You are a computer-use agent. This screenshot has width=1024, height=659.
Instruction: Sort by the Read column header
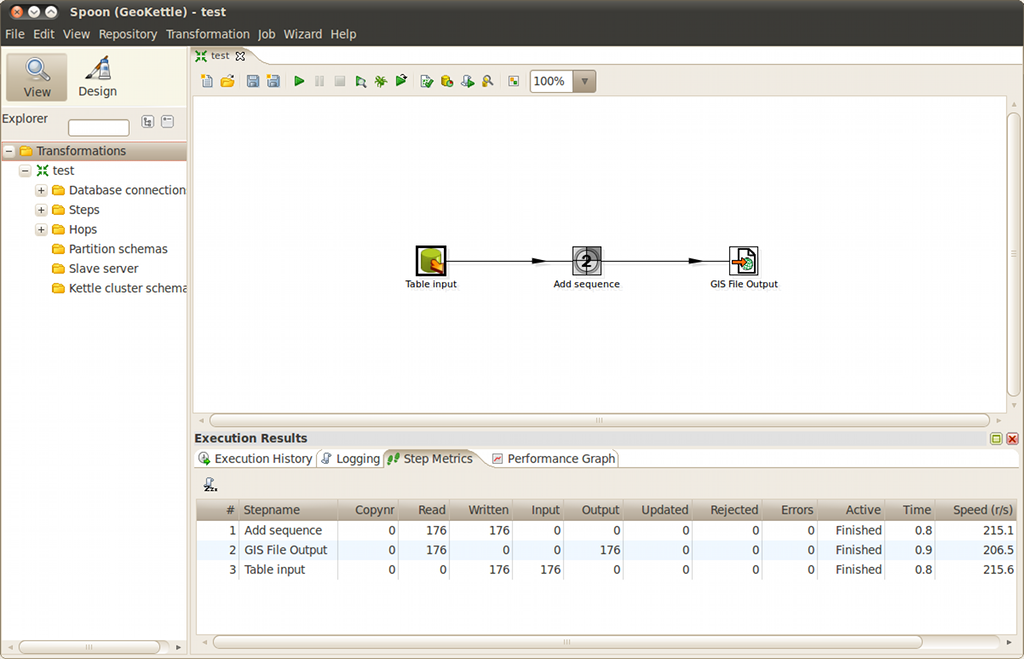click(x=424, y=510)
